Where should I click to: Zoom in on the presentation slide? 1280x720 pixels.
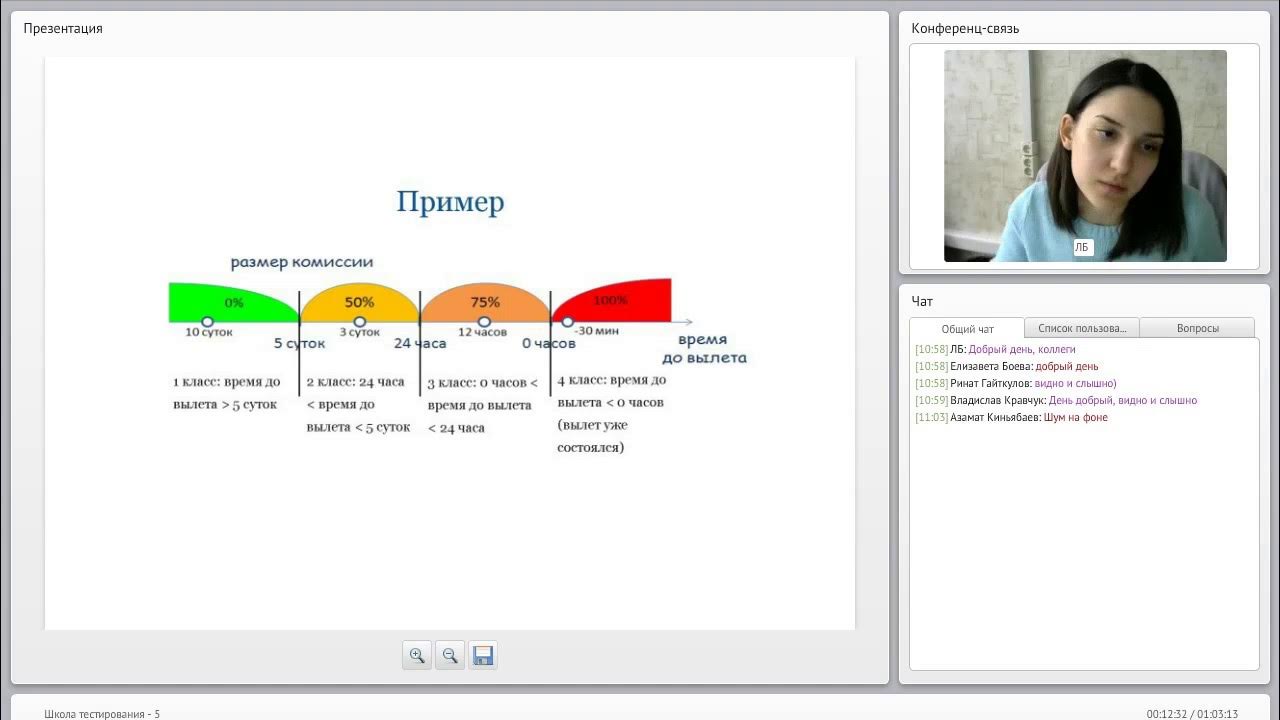[417, 656]
